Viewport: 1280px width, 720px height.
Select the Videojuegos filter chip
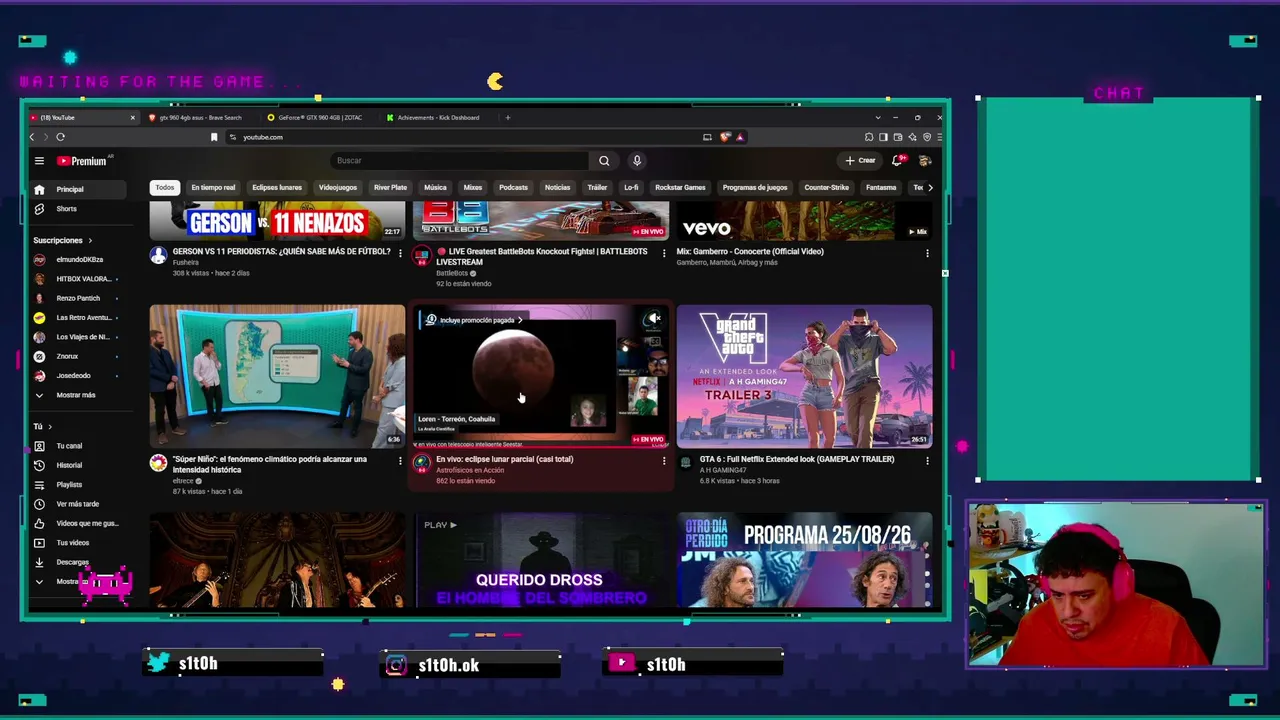338,188
